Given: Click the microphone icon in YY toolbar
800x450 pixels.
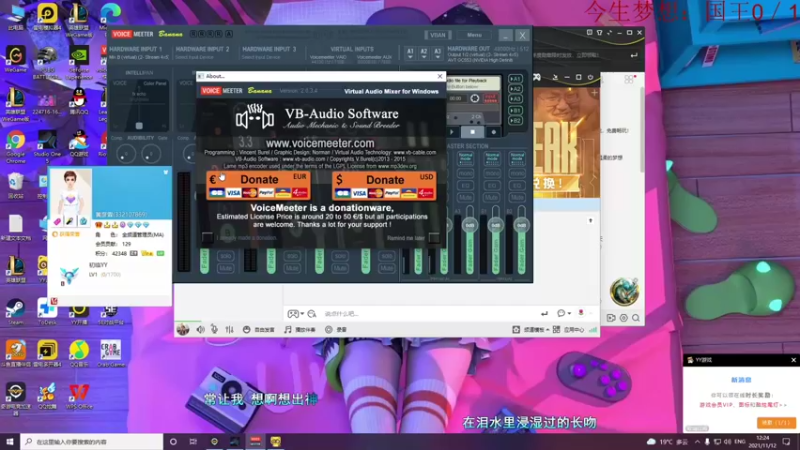Looking at the screenshot, I should point(214,330).
